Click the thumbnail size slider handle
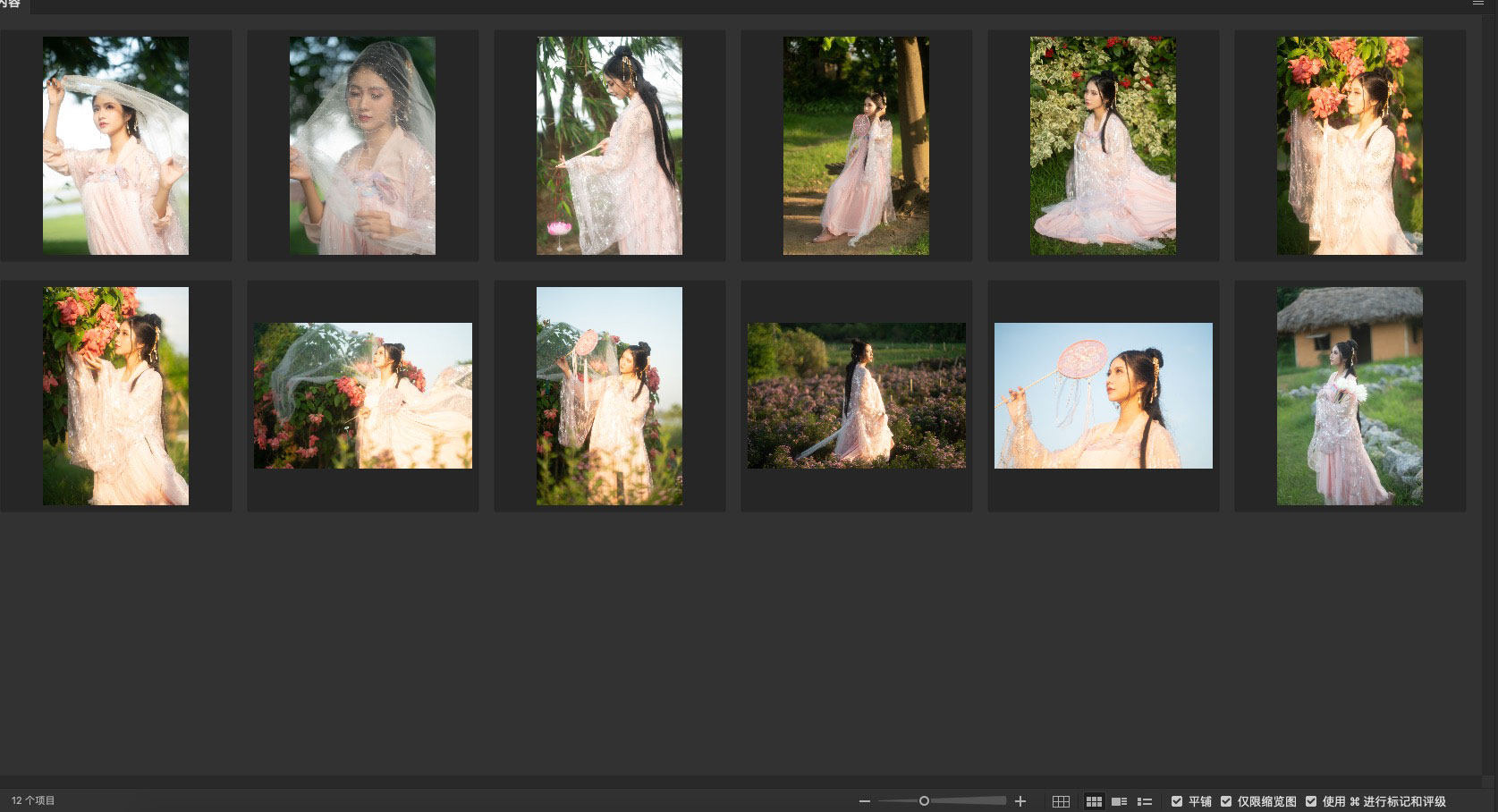The image size is (1498, 812). tap(924, 801)
